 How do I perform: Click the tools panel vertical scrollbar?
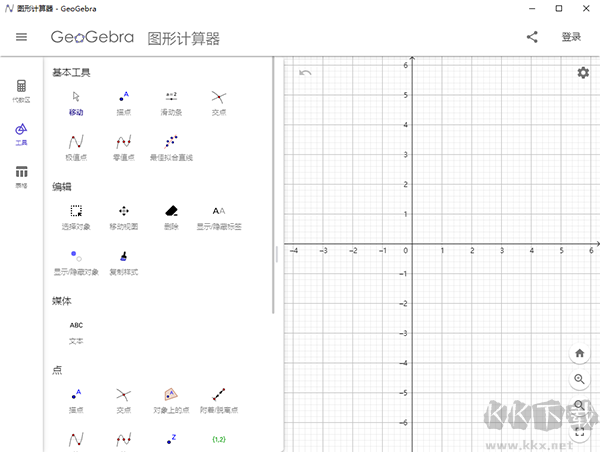pos(273,186)
